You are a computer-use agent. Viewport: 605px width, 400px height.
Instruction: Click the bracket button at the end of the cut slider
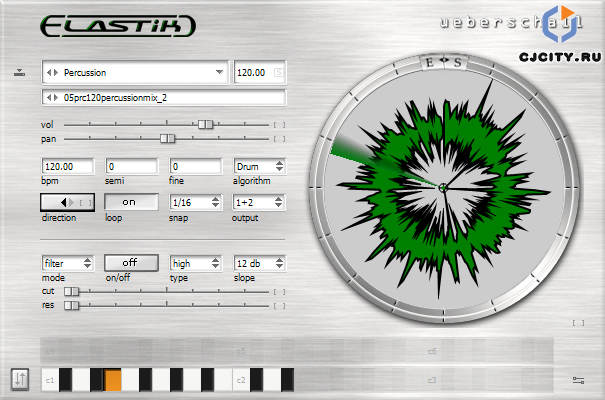279,292
